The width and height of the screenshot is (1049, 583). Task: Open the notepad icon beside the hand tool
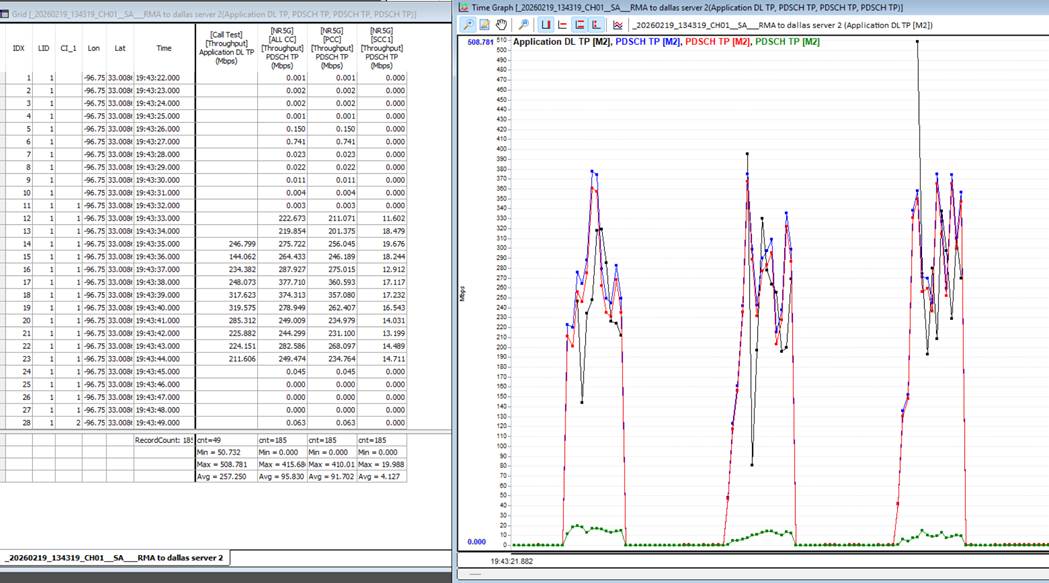(484, 24)
